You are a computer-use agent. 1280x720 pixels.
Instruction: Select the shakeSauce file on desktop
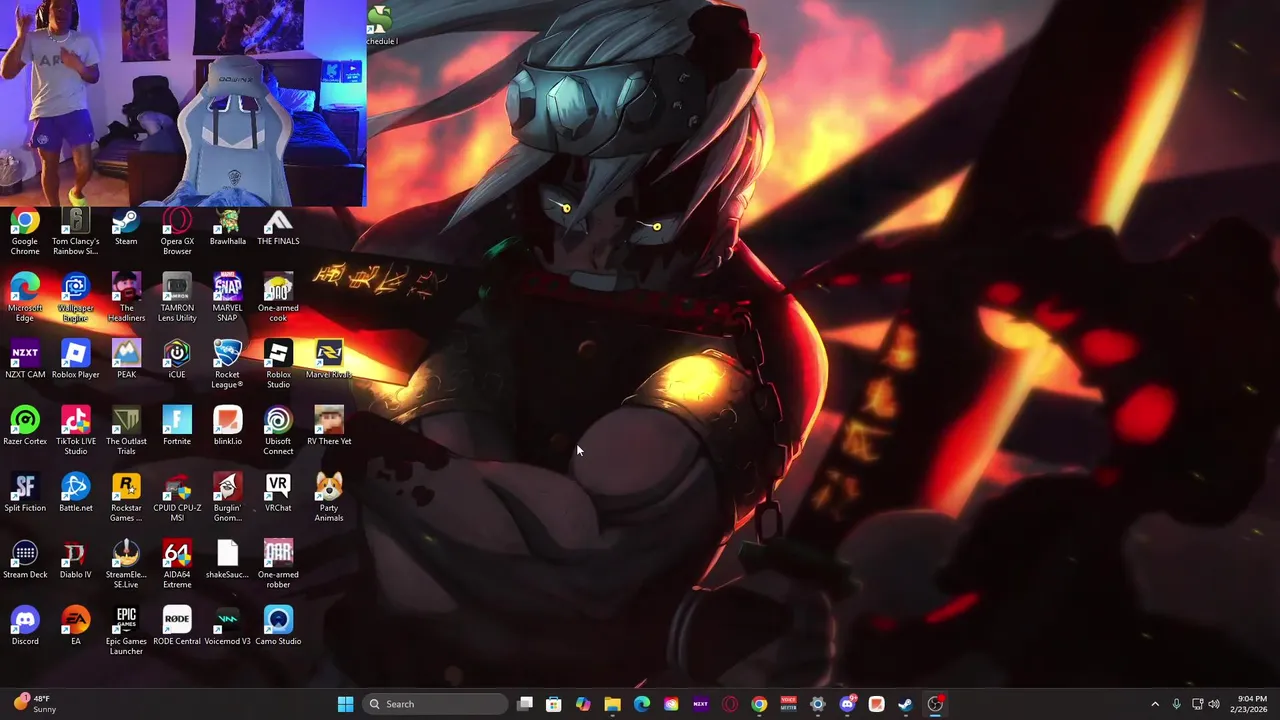(x=228, y=560)
